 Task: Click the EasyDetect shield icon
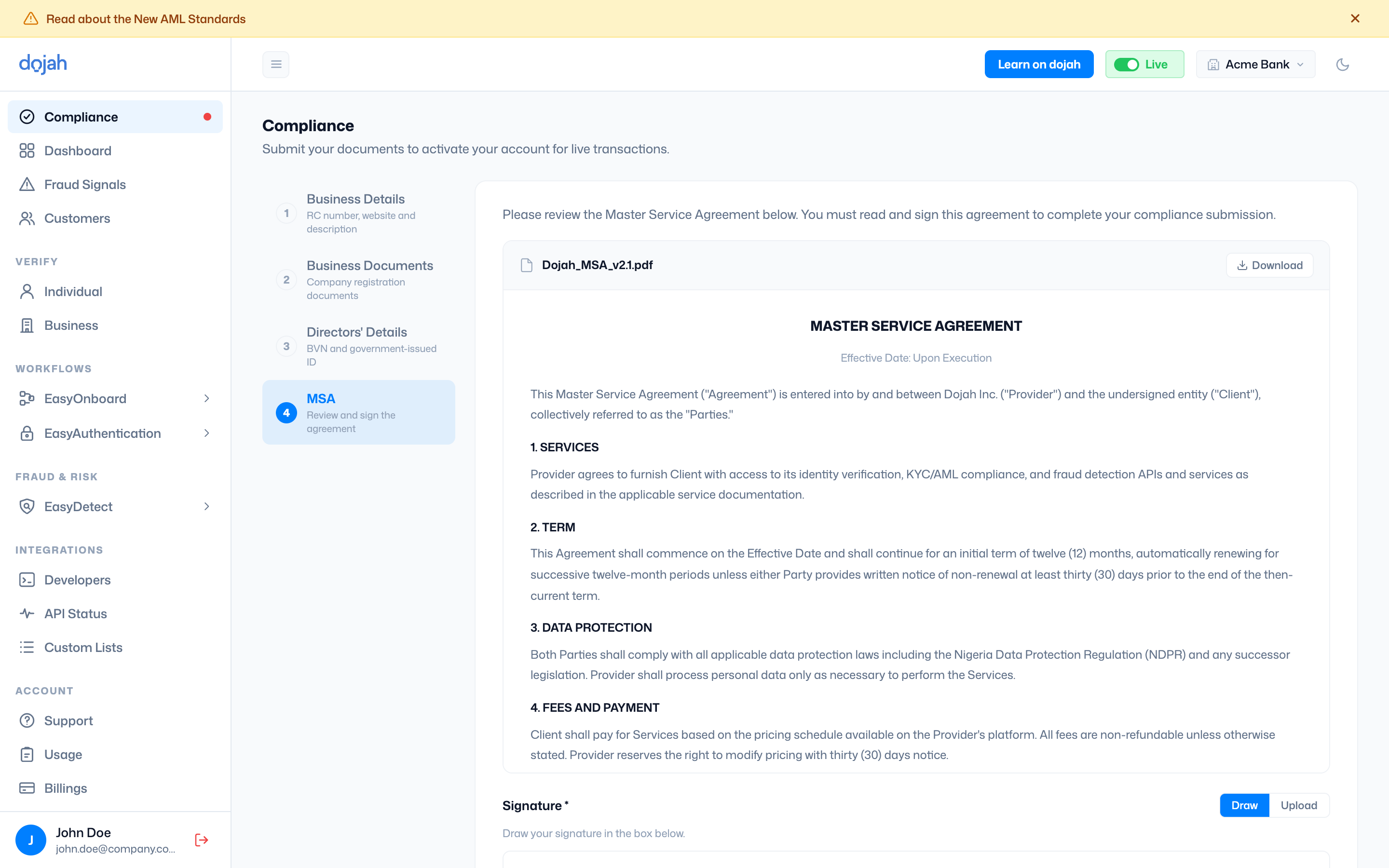coord(27,506)
